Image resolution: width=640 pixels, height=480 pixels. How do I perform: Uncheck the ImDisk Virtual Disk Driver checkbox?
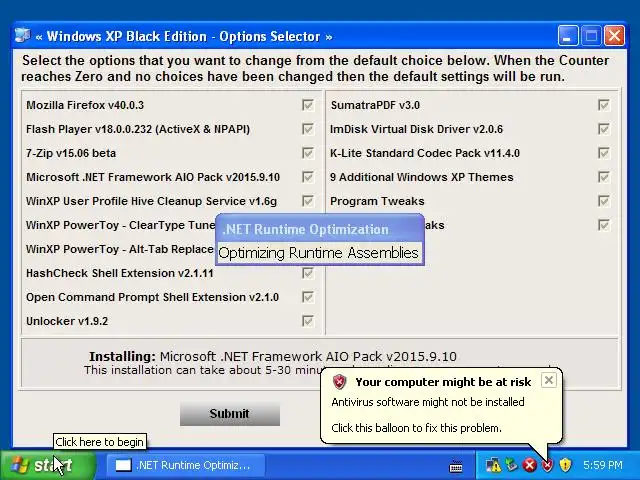604,129
